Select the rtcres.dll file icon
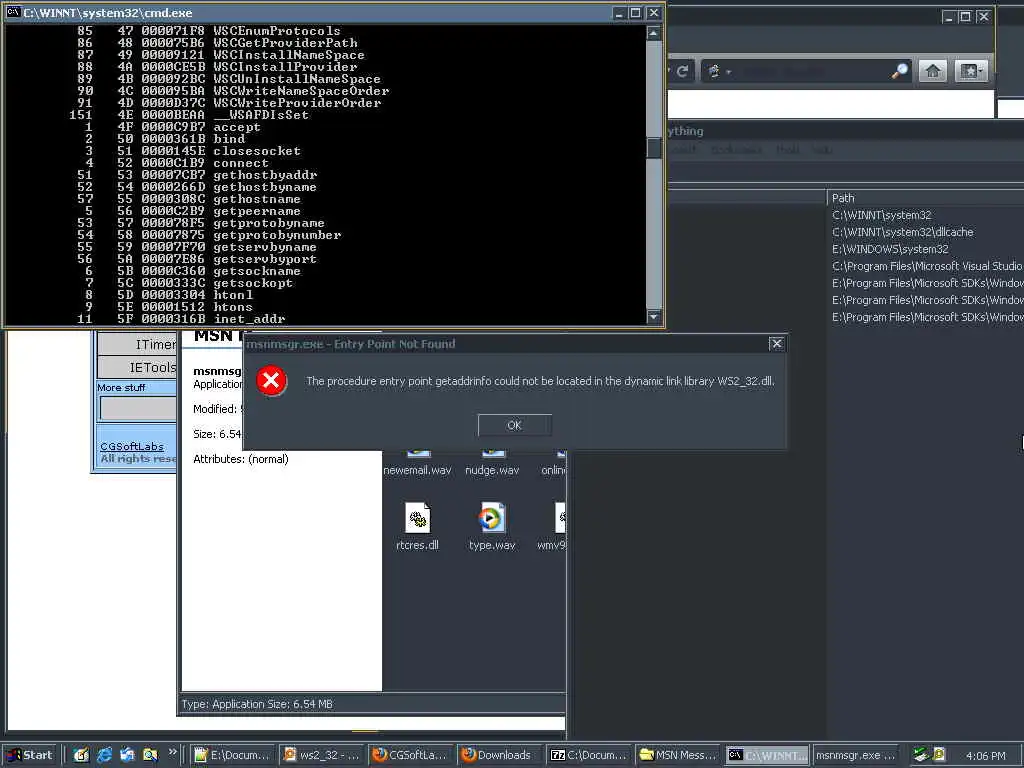Viewport: 1024px width, 768px height. 417,519
